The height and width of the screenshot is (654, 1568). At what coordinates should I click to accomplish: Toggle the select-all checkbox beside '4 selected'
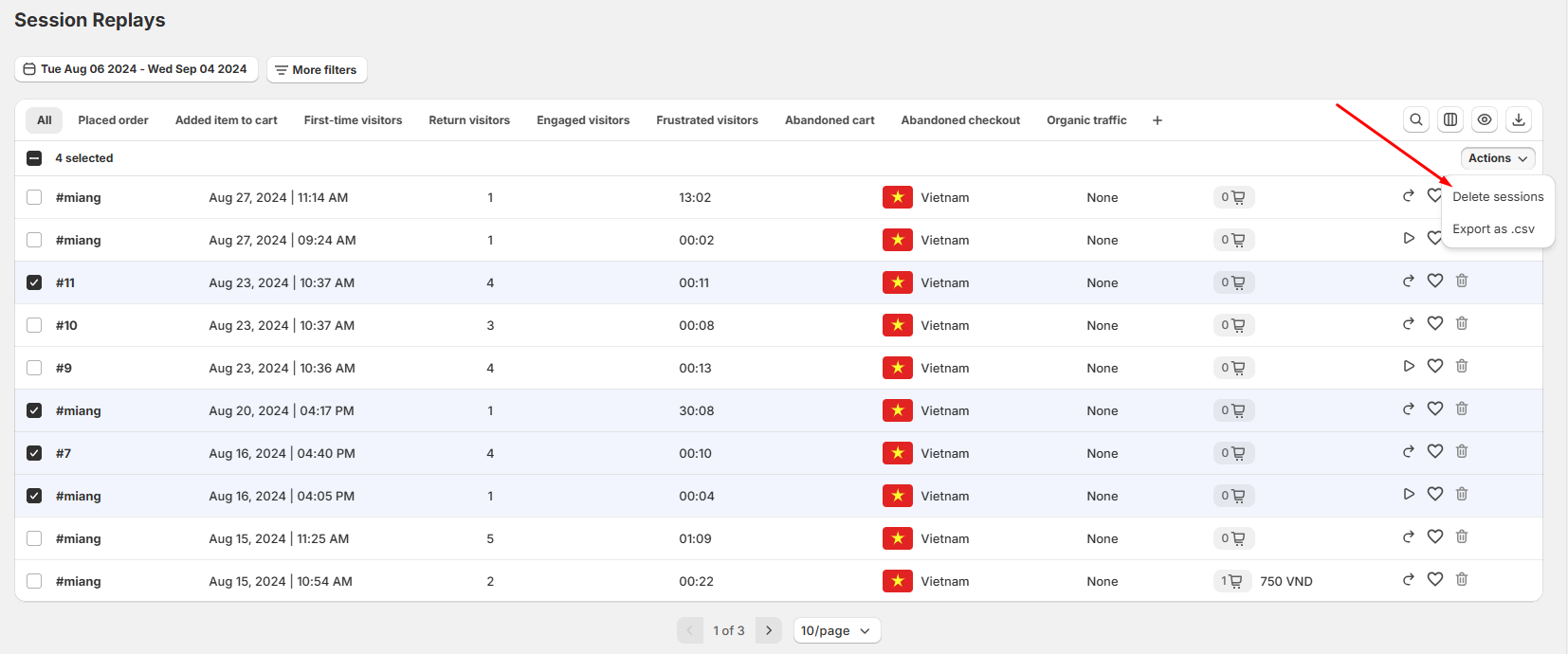34,158
